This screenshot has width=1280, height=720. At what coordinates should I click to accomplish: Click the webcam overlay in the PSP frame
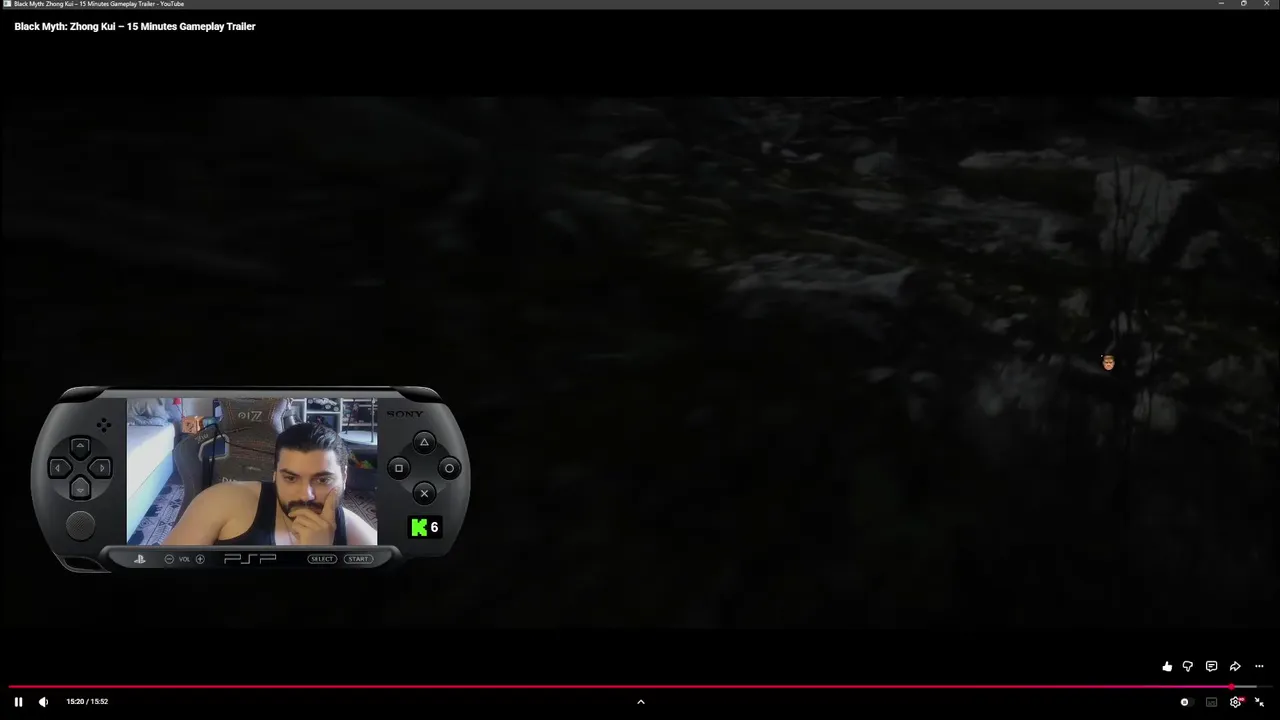[252, 472]
